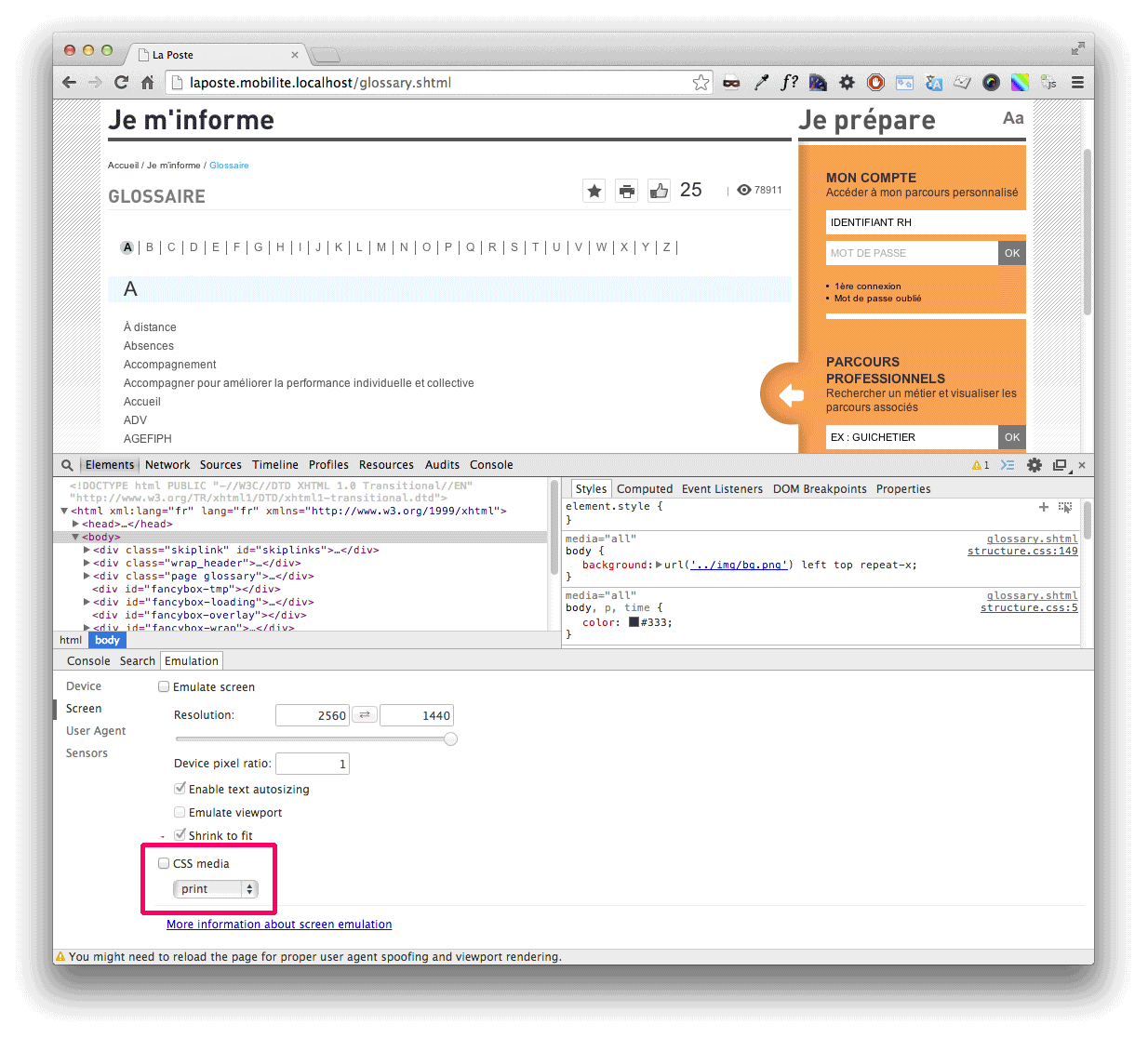This screenshot has height=1038, width=1148.
Task: Click the IDENTIFIANT RH input
Action: pyautogui.click(x=926, y=222)
